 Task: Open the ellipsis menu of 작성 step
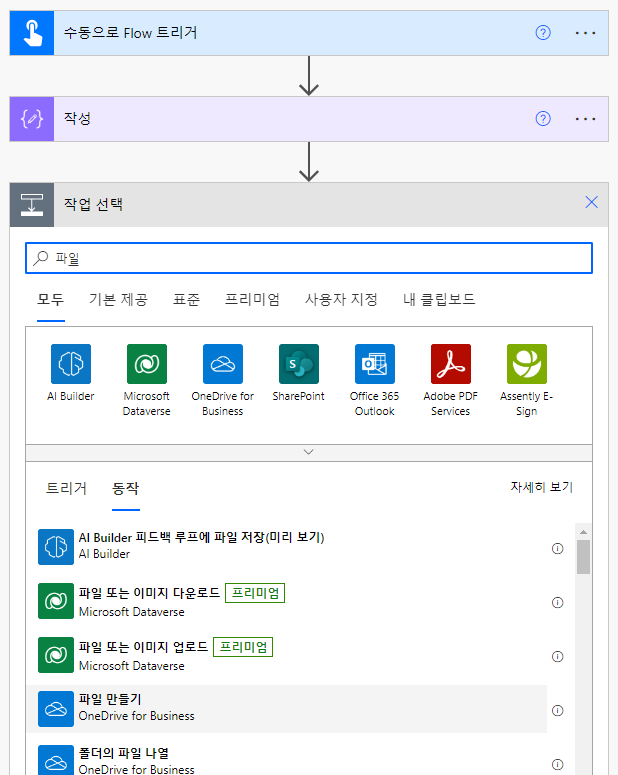[585, 119]
